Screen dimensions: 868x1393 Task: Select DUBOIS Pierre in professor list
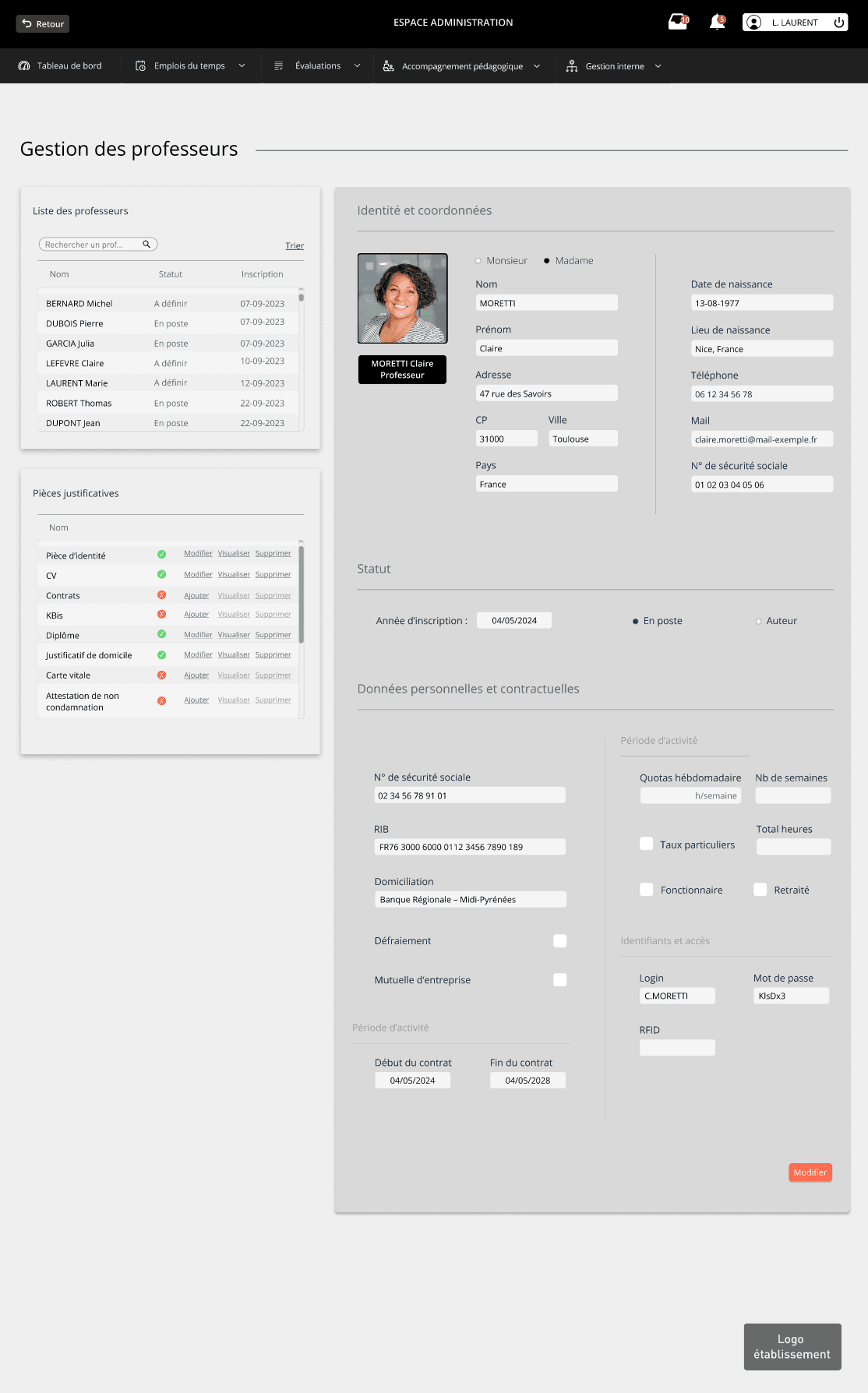[75, 324]
